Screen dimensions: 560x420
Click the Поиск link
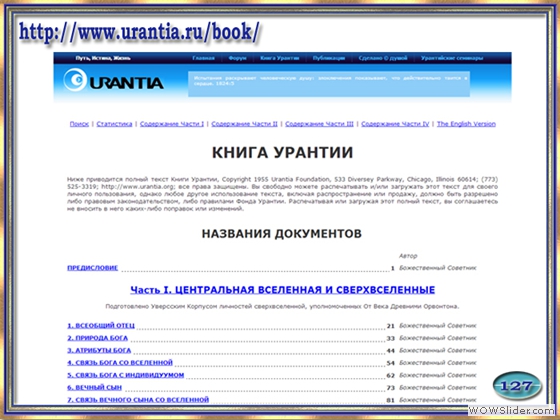[x=79, y=124]
